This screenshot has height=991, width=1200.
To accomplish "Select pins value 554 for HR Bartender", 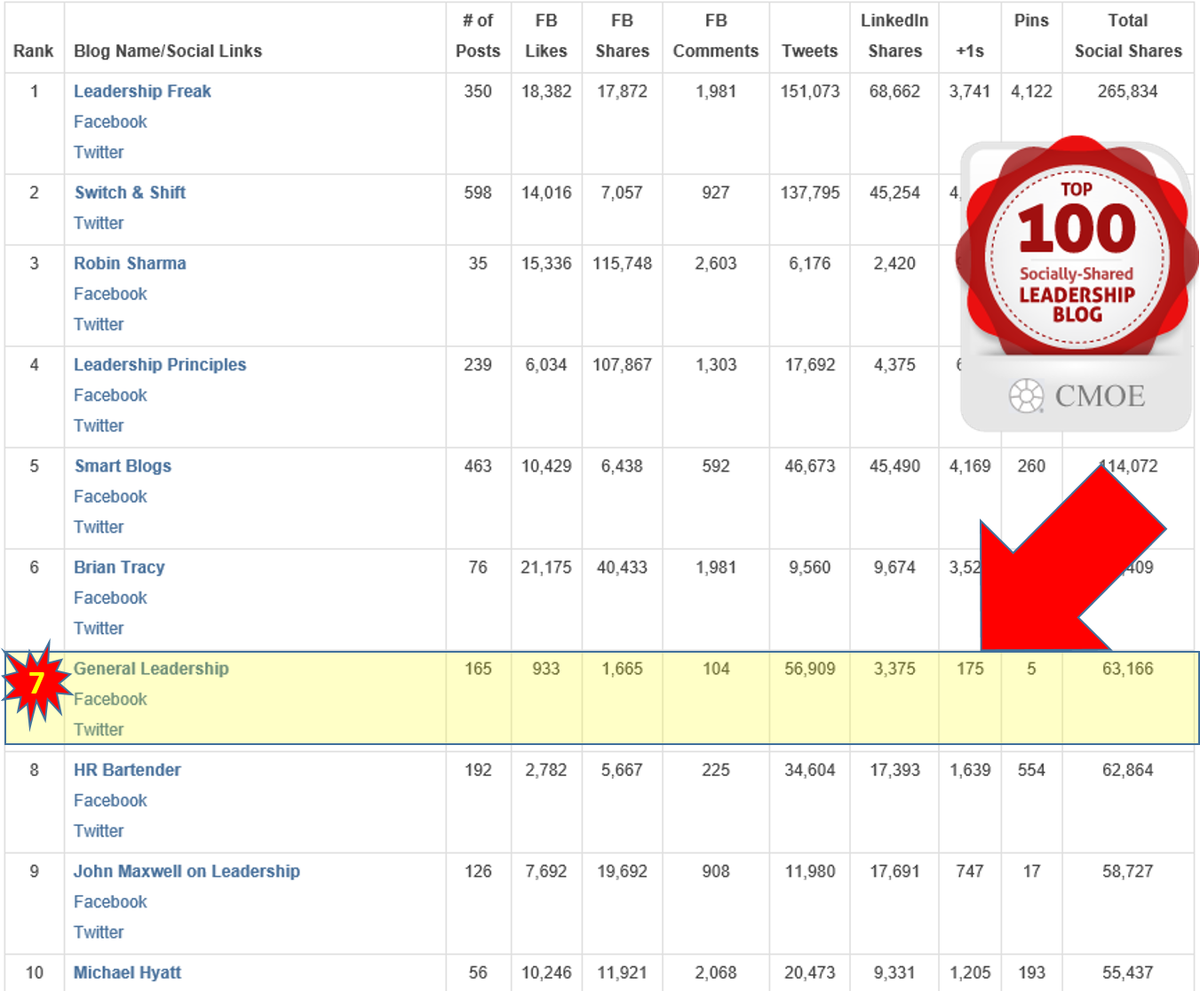I will click(x=1031, y=770).
